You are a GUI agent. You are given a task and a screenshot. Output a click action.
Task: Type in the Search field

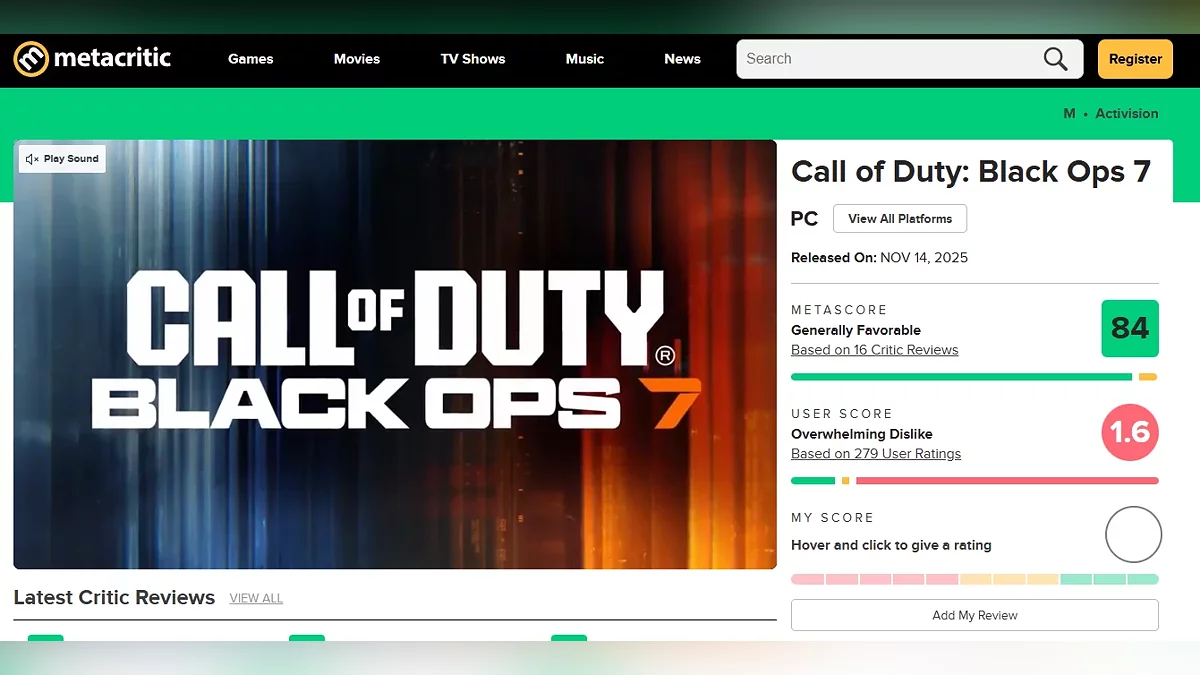pos(885,59)
